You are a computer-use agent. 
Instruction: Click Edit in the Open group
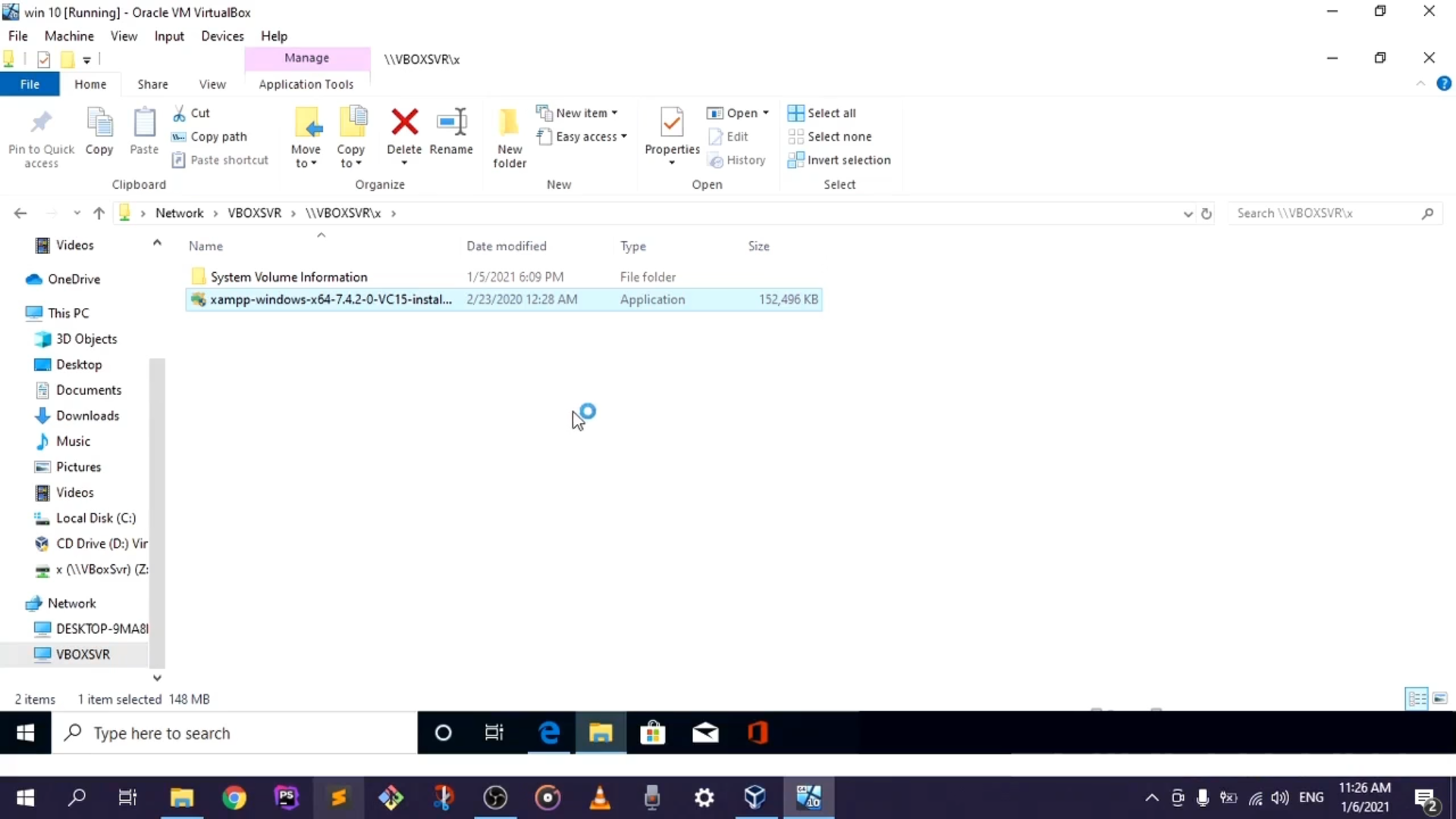pos(729,136)
